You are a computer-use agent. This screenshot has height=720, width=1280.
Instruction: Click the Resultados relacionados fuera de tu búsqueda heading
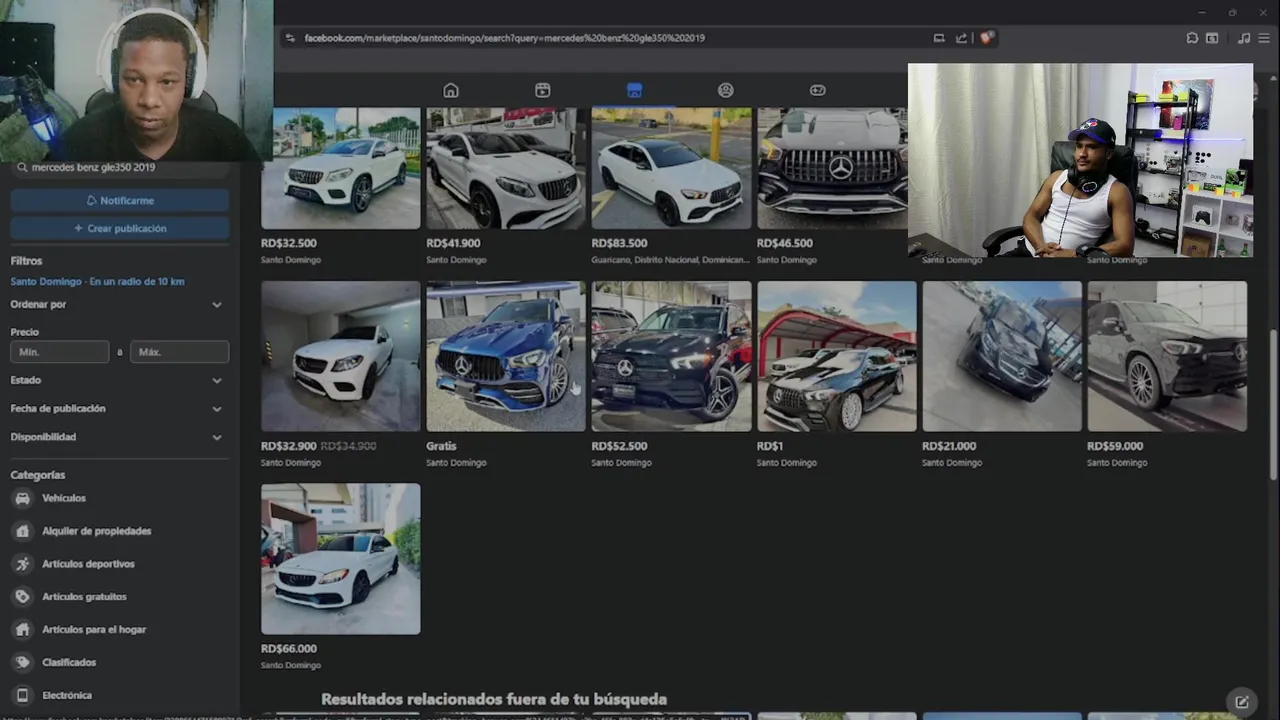click(494, 699)
